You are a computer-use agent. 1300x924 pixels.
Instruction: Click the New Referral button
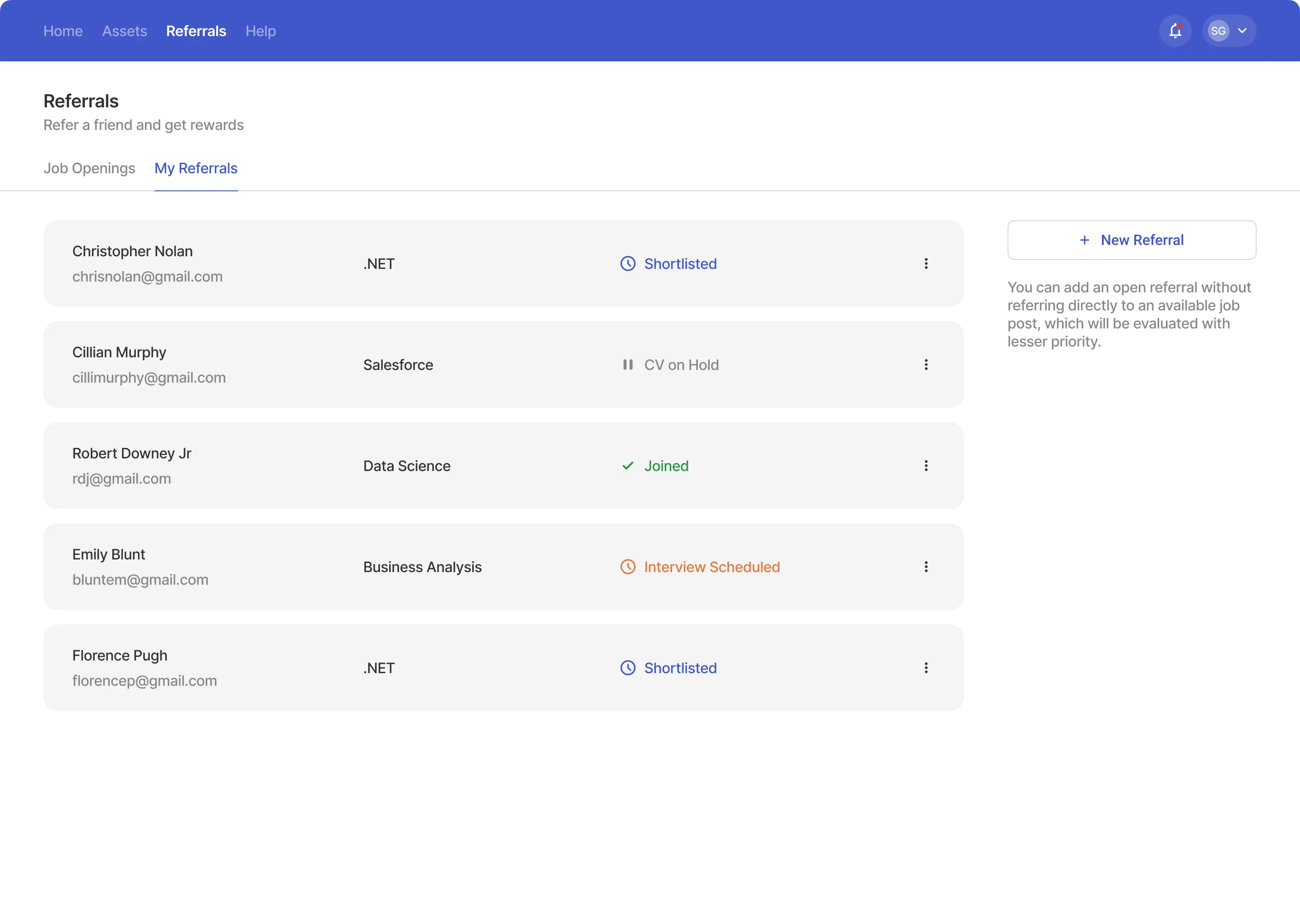[1132, 240]
